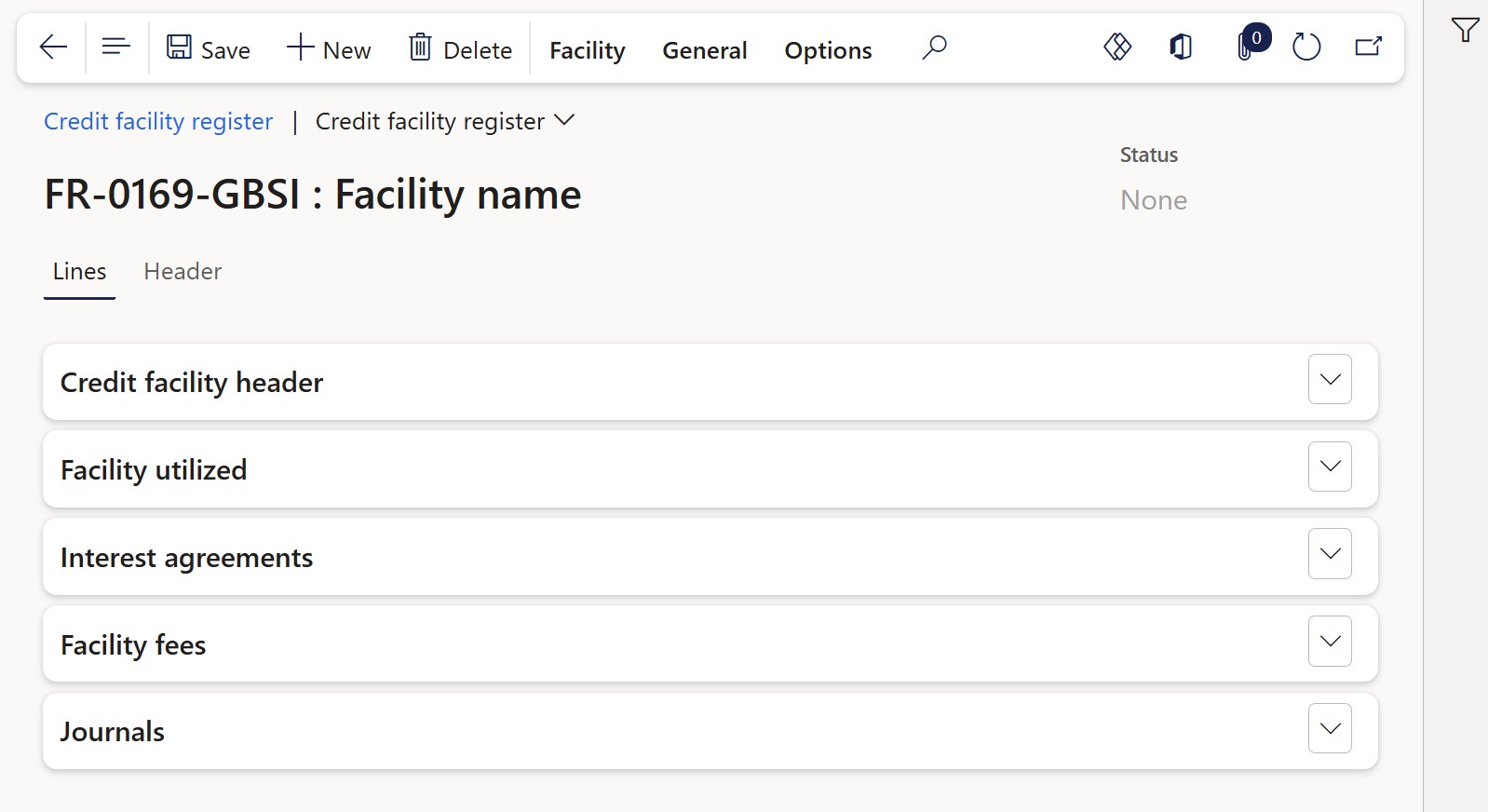This screenshot has width=1488, height=812.
Task: Open the Credit facility register view dropdown
Action: pyautogui.click(x=445, y=122)
